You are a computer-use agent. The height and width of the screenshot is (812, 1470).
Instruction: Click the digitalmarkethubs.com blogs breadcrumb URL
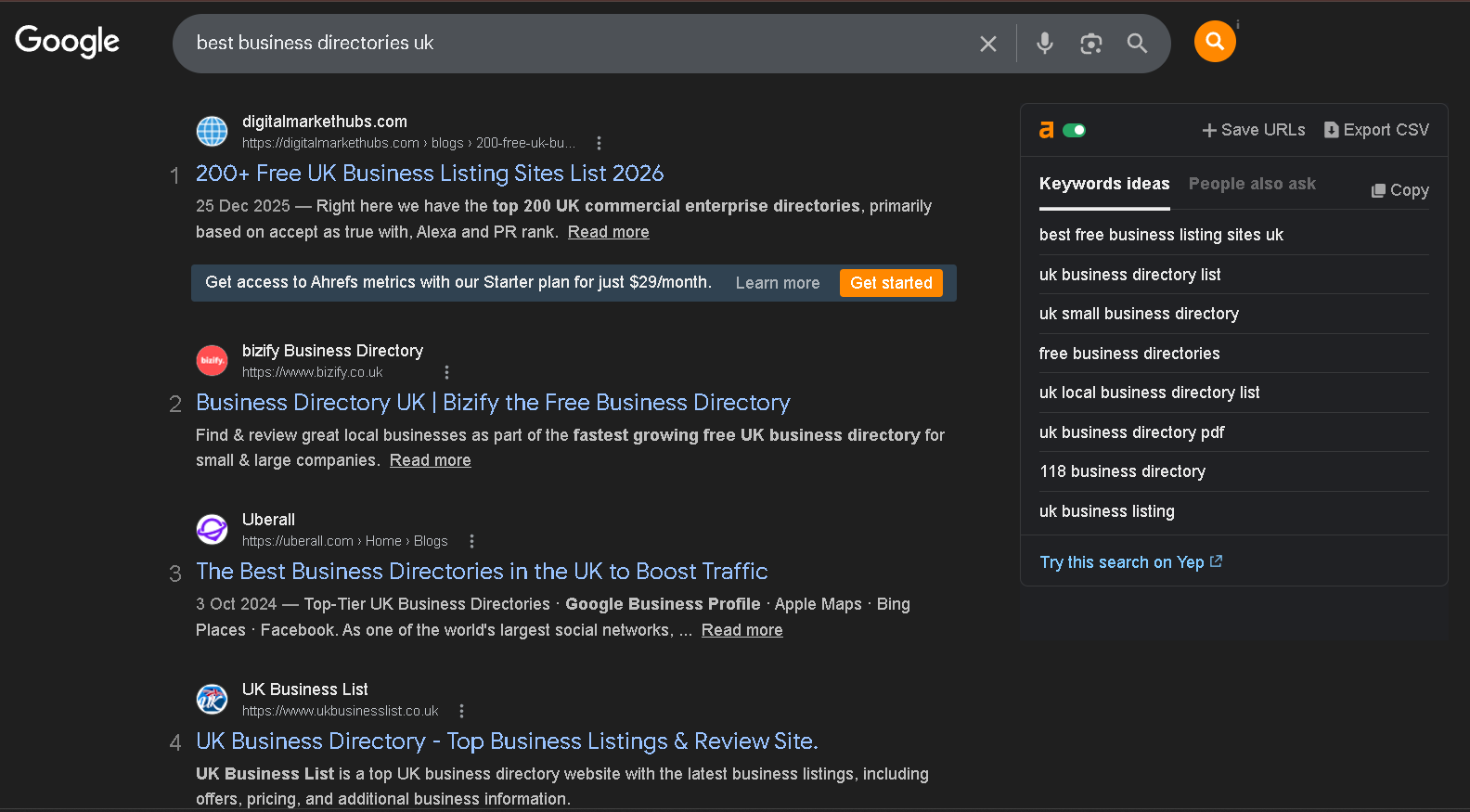click(x=408, y=143)
